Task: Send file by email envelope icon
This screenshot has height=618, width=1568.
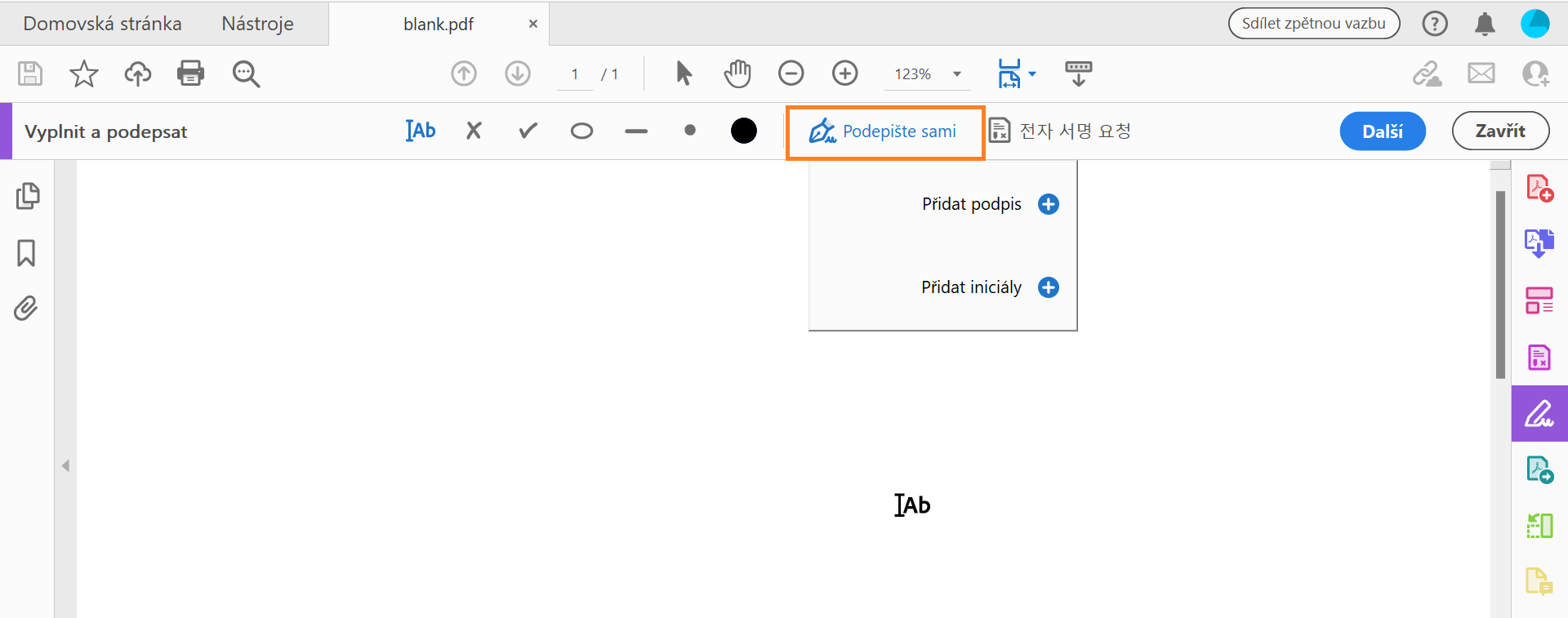Action: 1481,73
